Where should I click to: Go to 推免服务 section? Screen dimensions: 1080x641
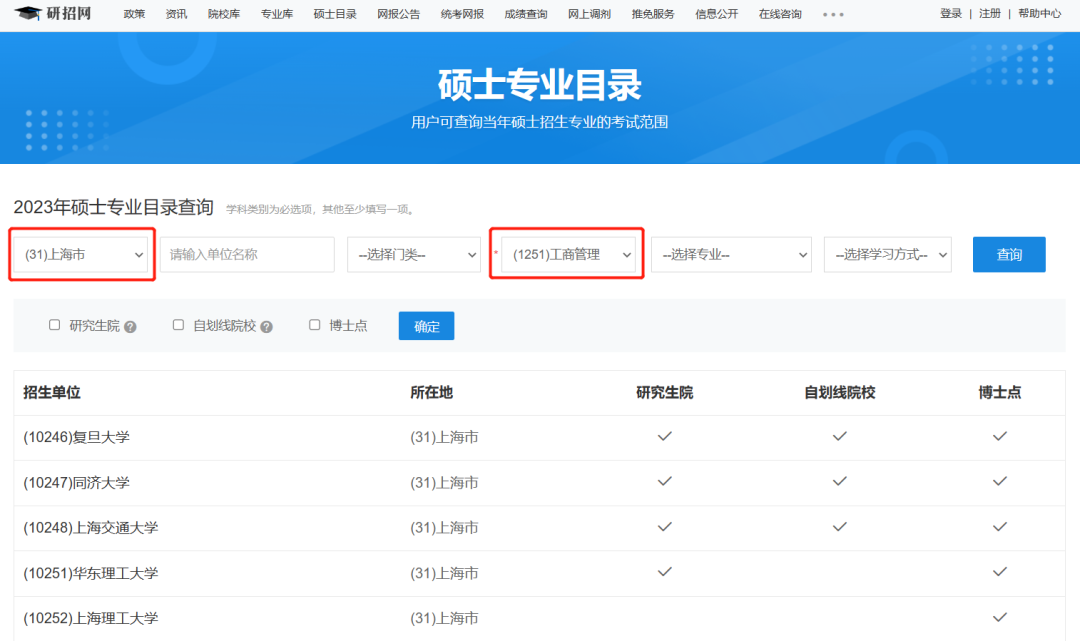coord(653,14)
